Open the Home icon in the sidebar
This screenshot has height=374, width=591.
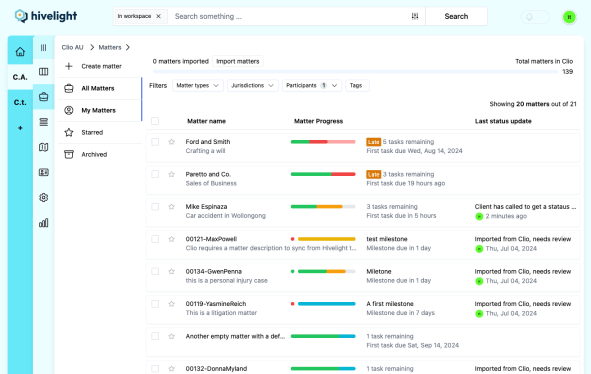point(20,51)
